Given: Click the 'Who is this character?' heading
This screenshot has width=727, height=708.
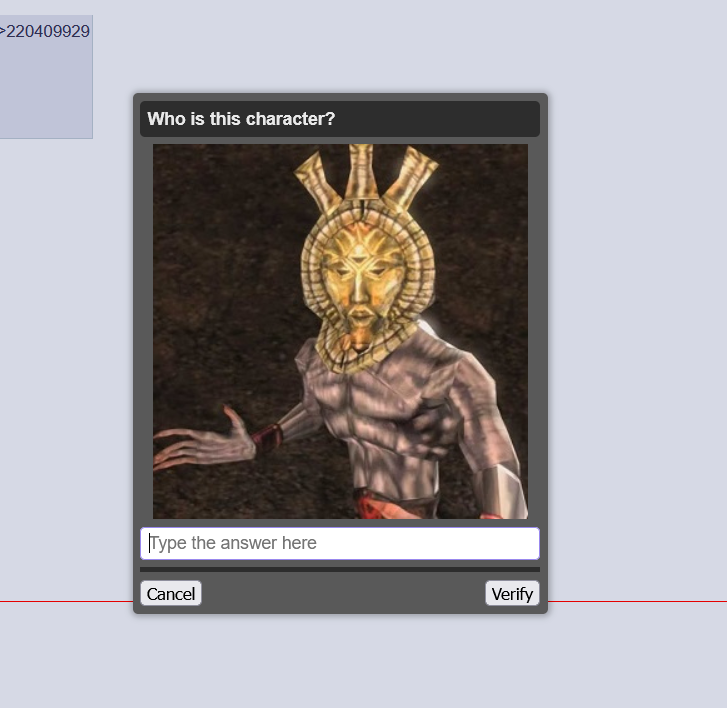Looking at the screenshot, I should coord(241,119).
